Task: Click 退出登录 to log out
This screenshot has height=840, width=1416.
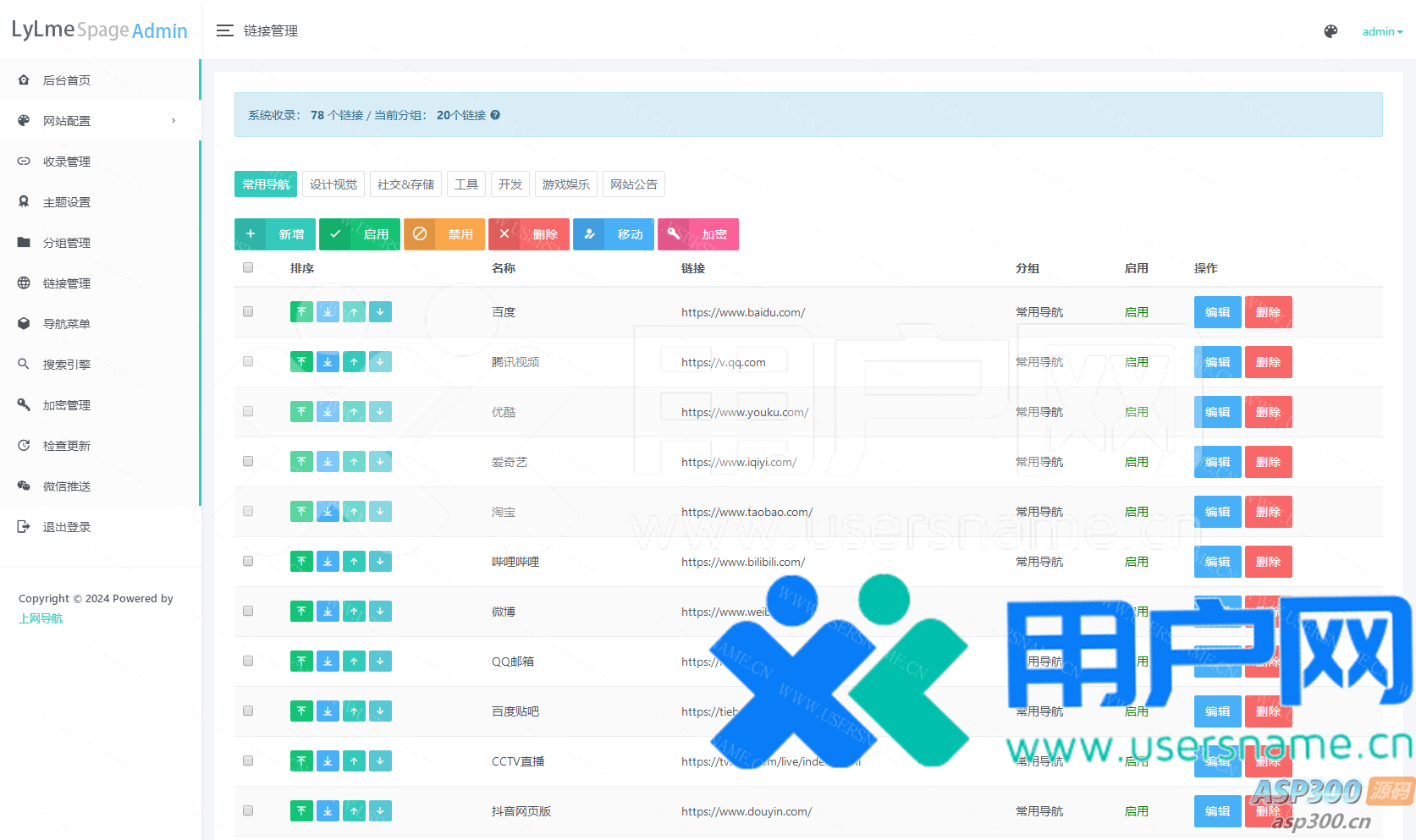Action: pos(100,527)
